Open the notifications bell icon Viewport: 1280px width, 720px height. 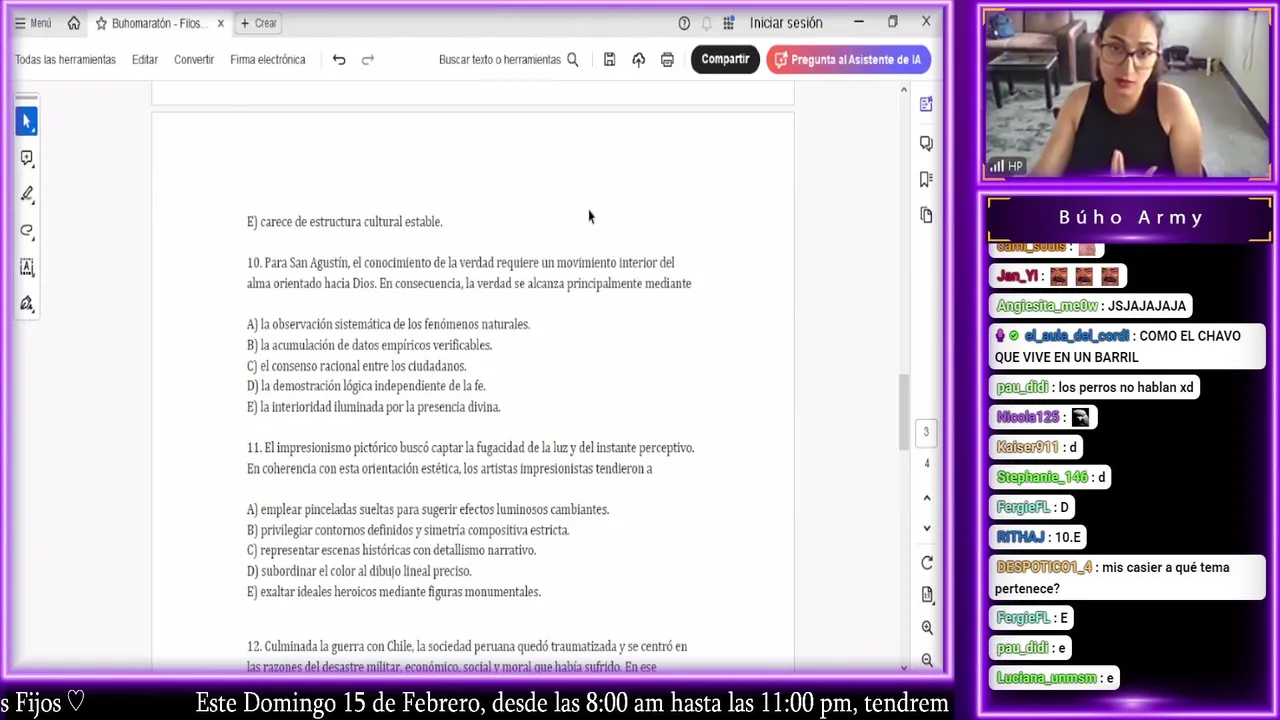click(706, 23)
